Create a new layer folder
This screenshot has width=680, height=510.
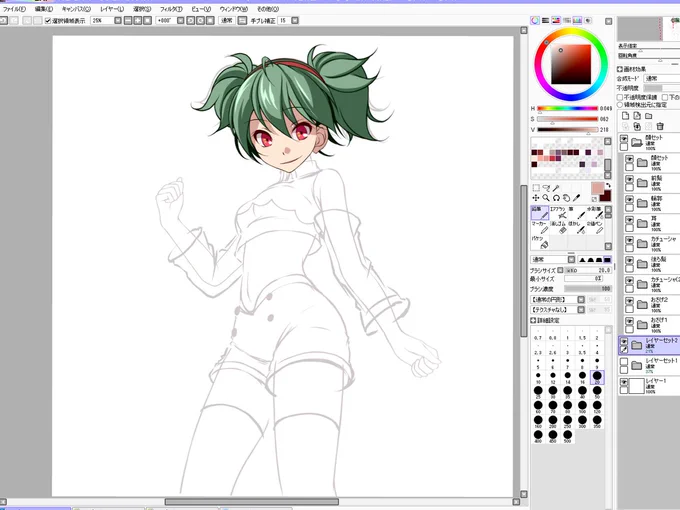[x=648, y=116]
